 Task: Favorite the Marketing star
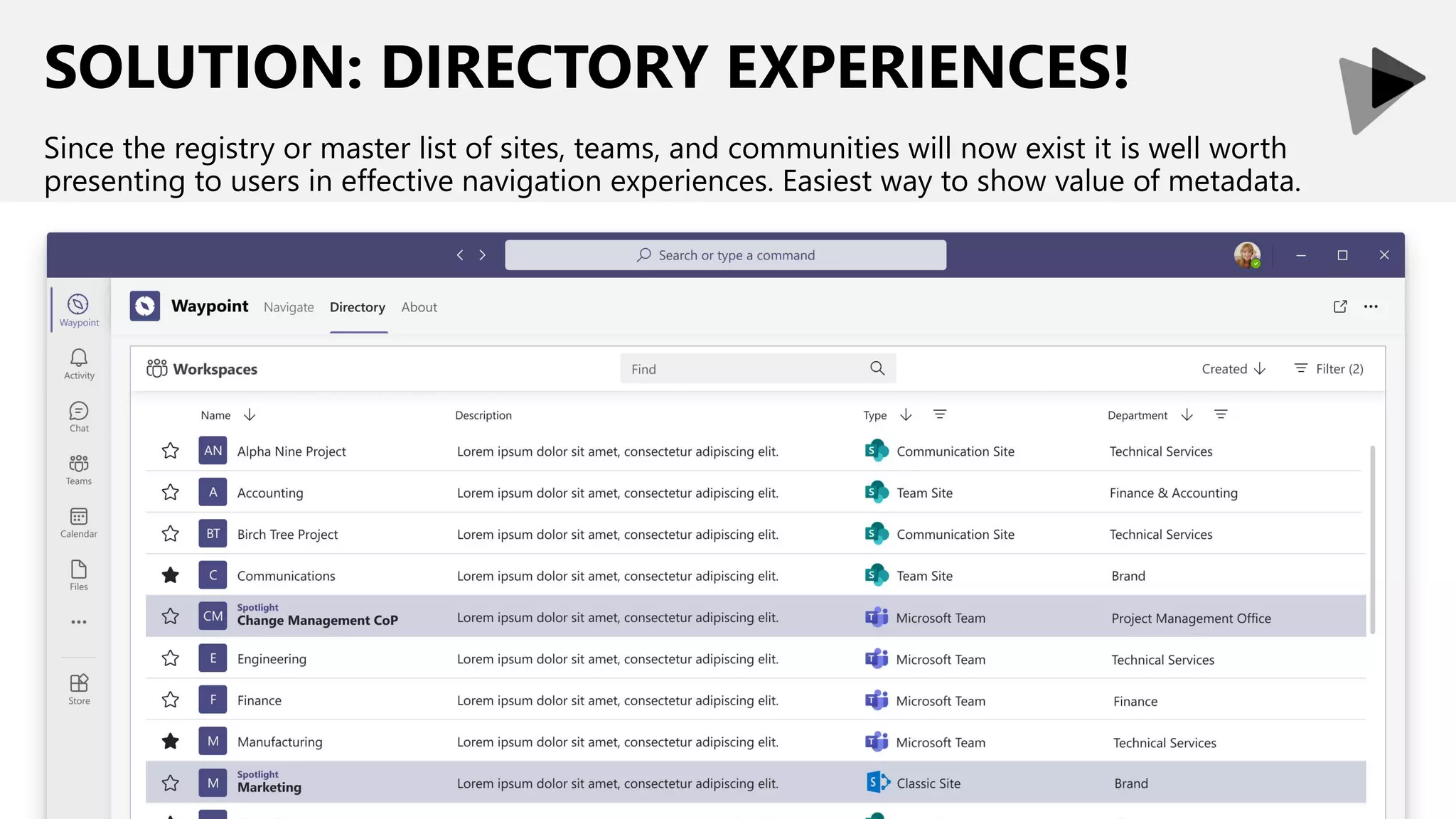click(170, 783)
